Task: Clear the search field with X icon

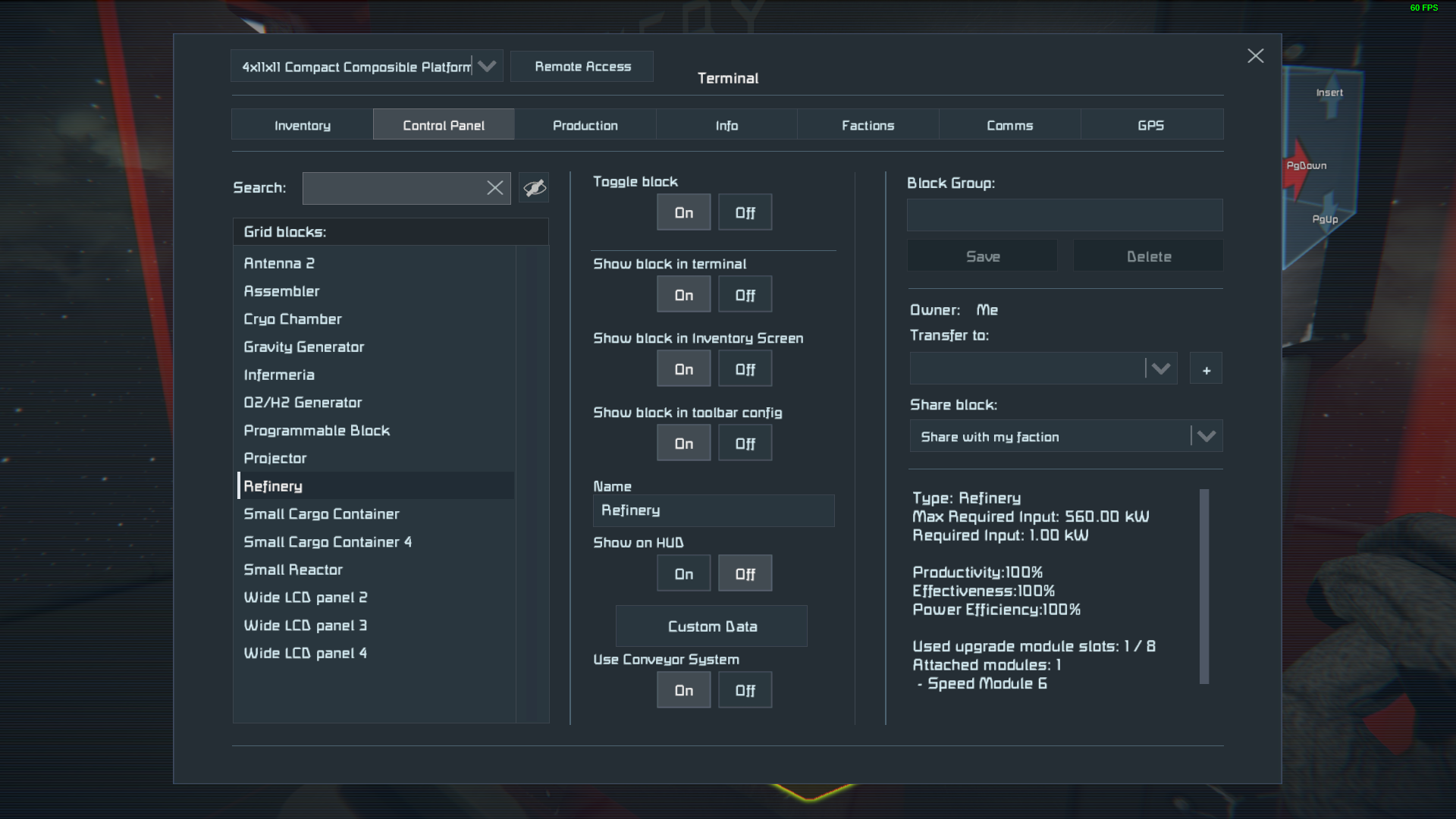Action: coord(494,188)
